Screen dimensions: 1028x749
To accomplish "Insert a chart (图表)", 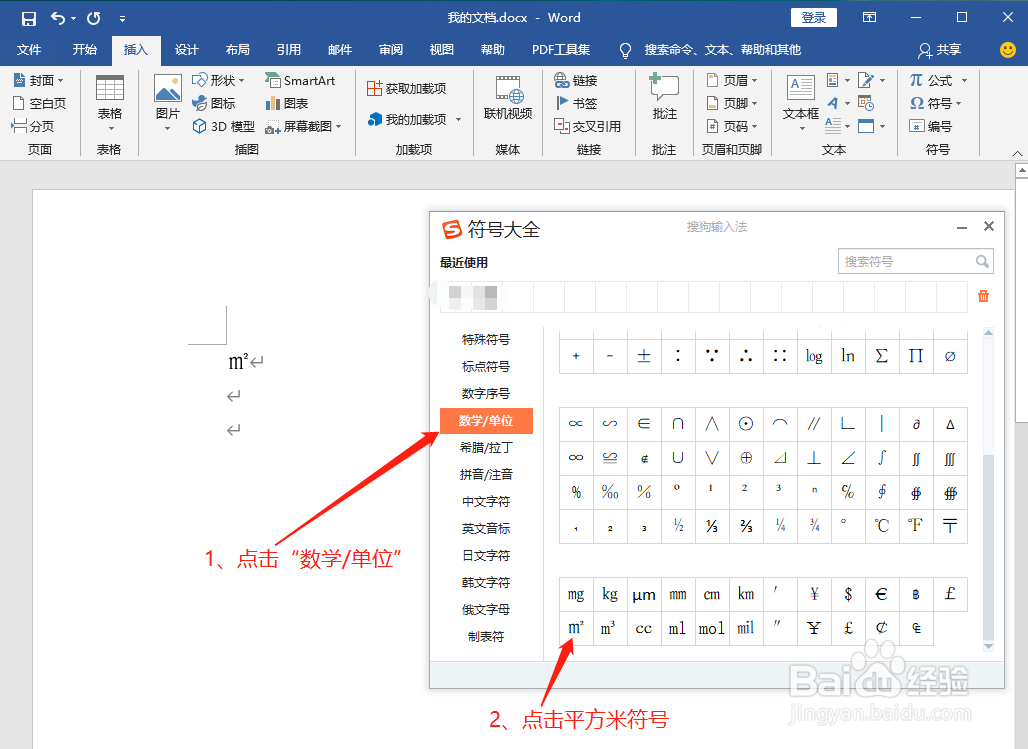I will click(x=289, y=103).
